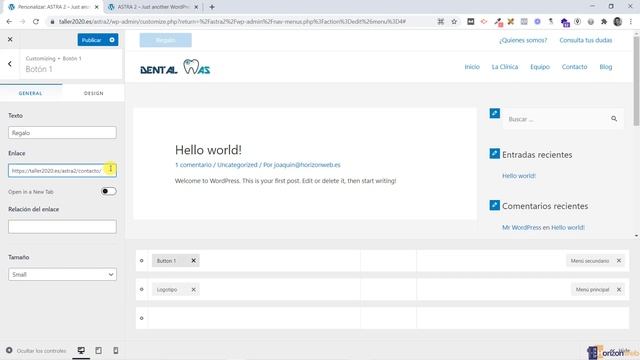The width and height of the screenshot is (640, 360).
Task: Select Menú principal element in builder
Action: (x=592, y=289)
